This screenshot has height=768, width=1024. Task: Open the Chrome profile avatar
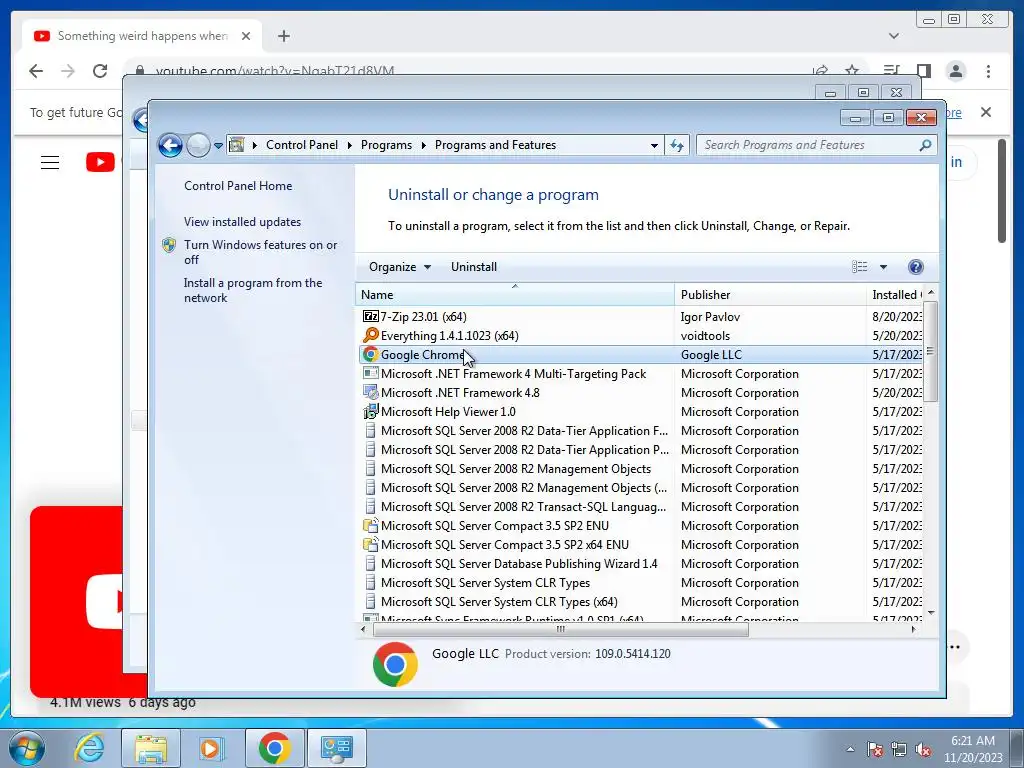955,71
